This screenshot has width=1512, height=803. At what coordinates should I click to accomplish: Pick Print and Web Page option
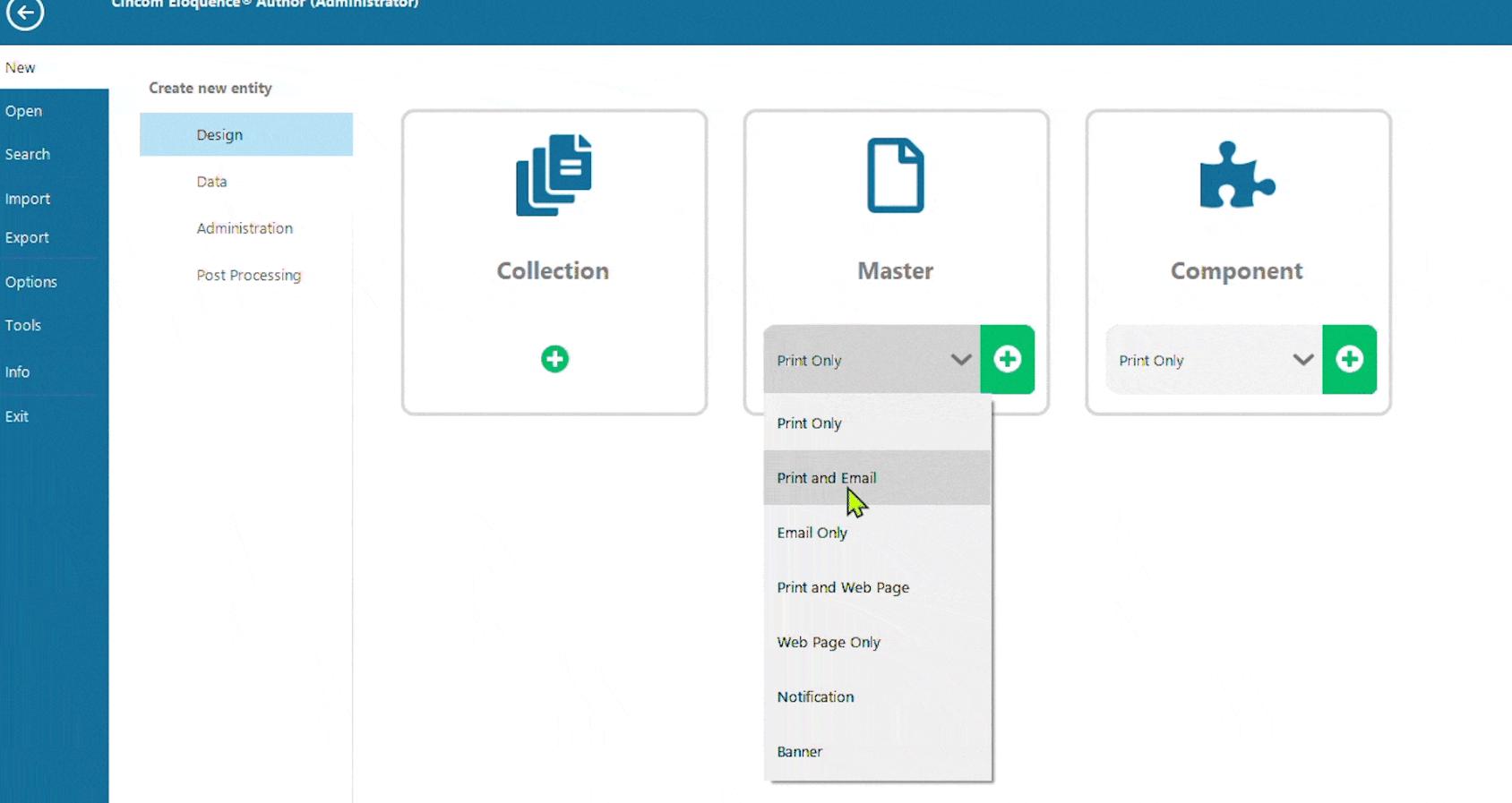pos(843,587)
